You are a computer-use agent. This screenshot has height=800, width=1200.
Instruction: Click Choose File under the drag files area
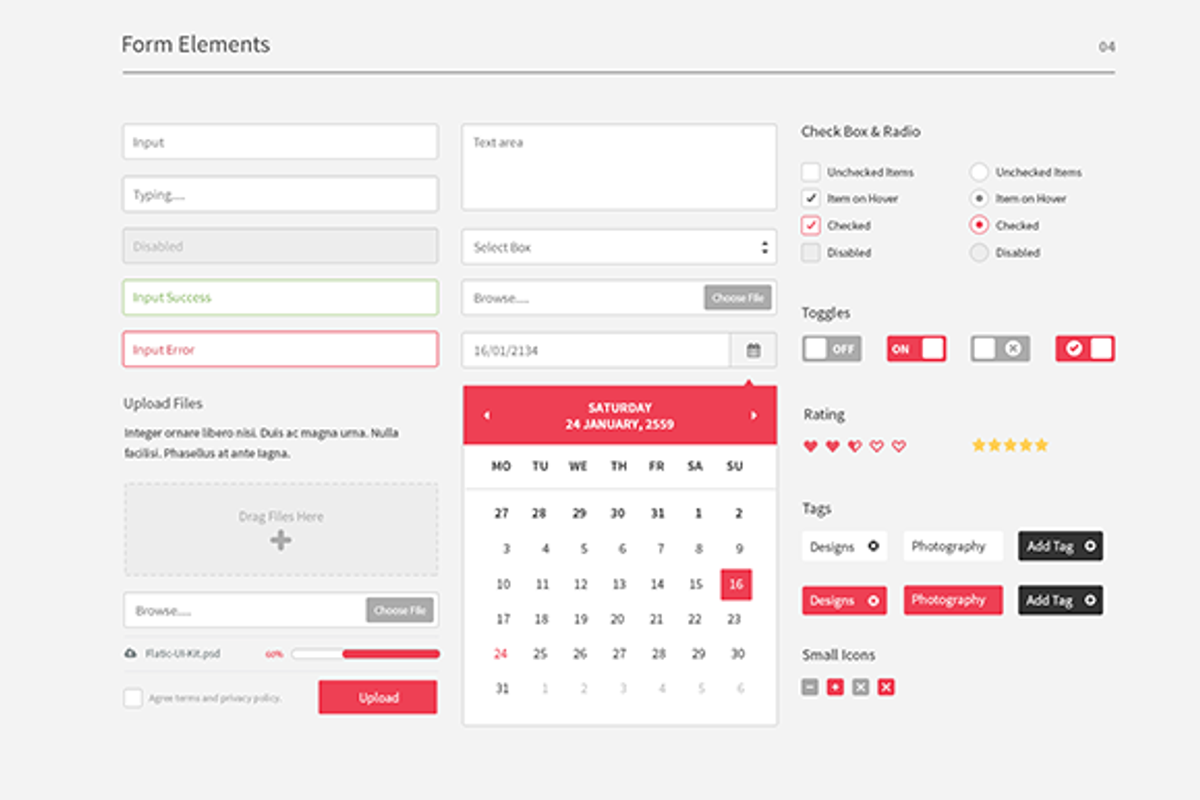coord(400,610)
